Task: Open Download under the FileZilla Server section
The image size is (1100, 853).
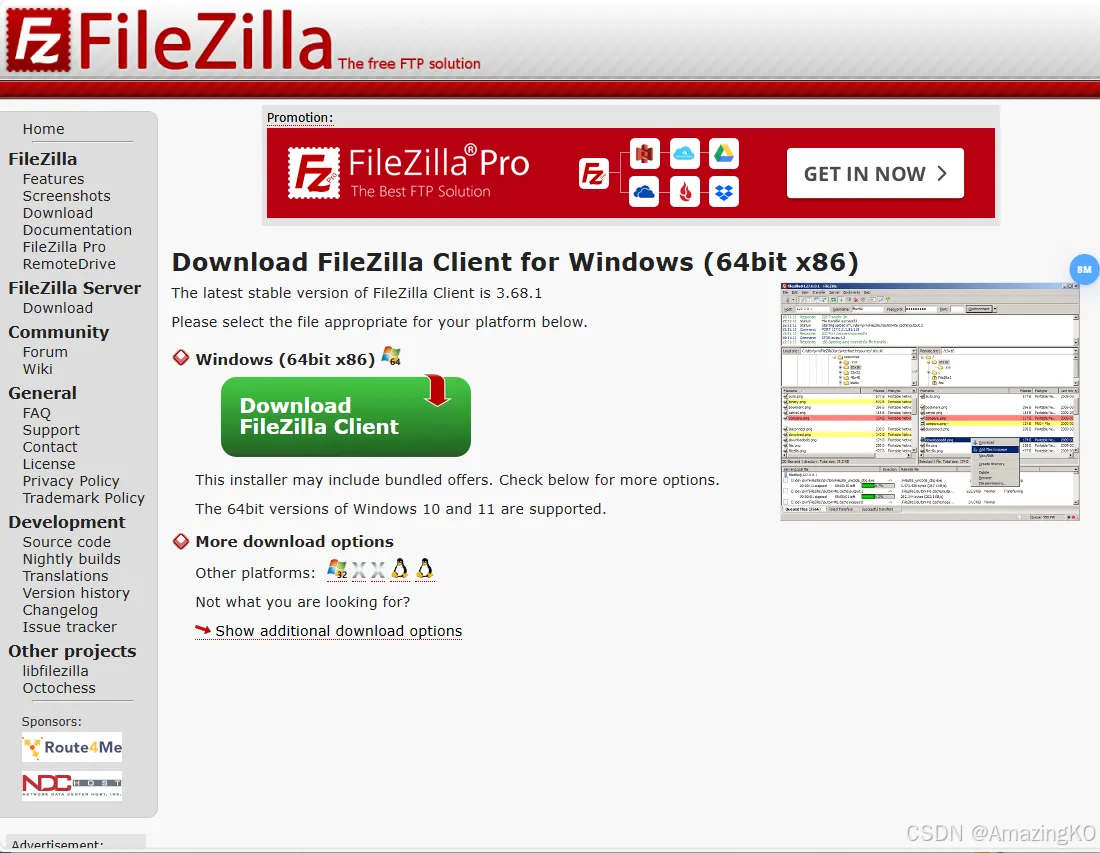Action: [x=58, y=308]
